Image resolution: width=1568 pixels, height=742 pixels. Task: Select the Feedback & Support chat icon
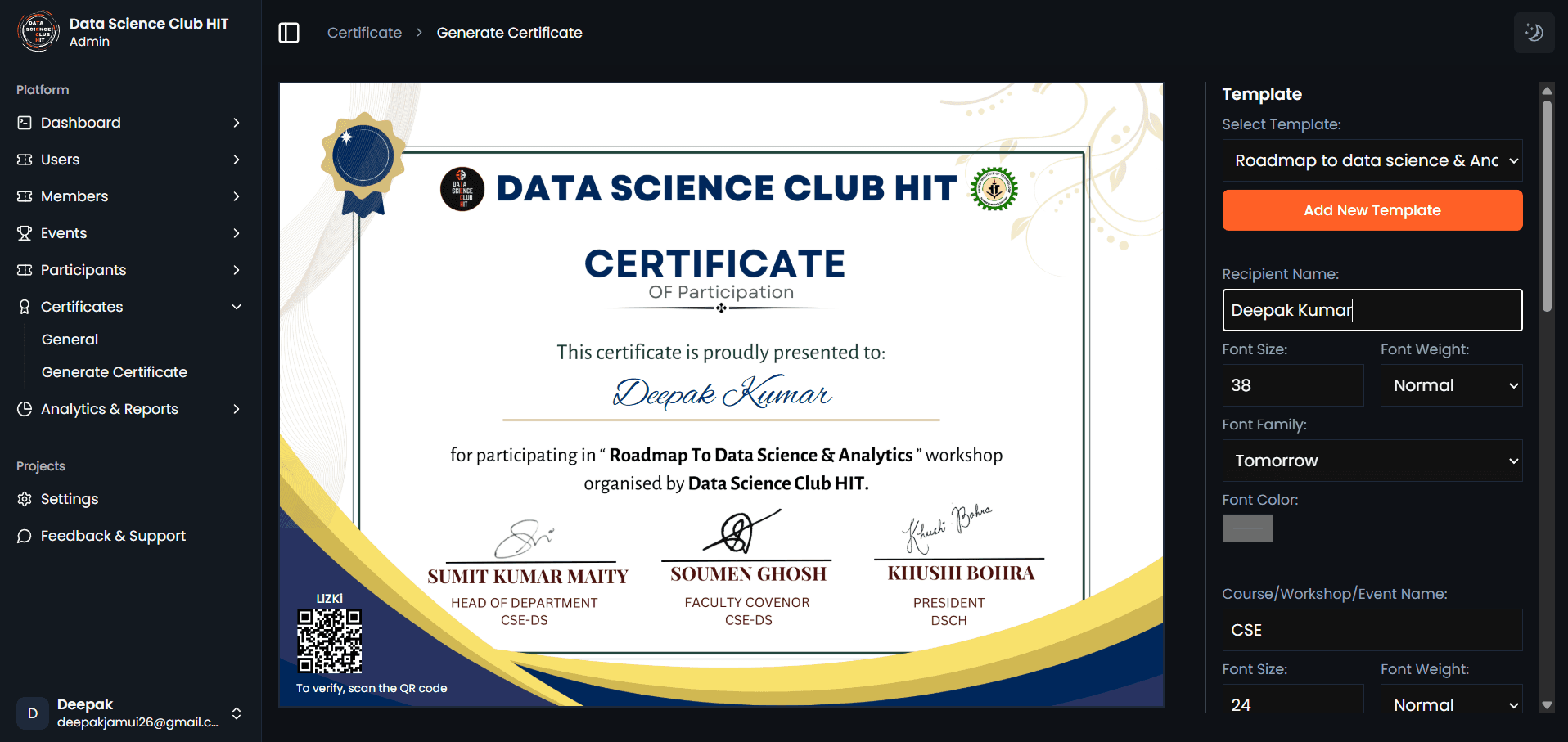(25, 535)
